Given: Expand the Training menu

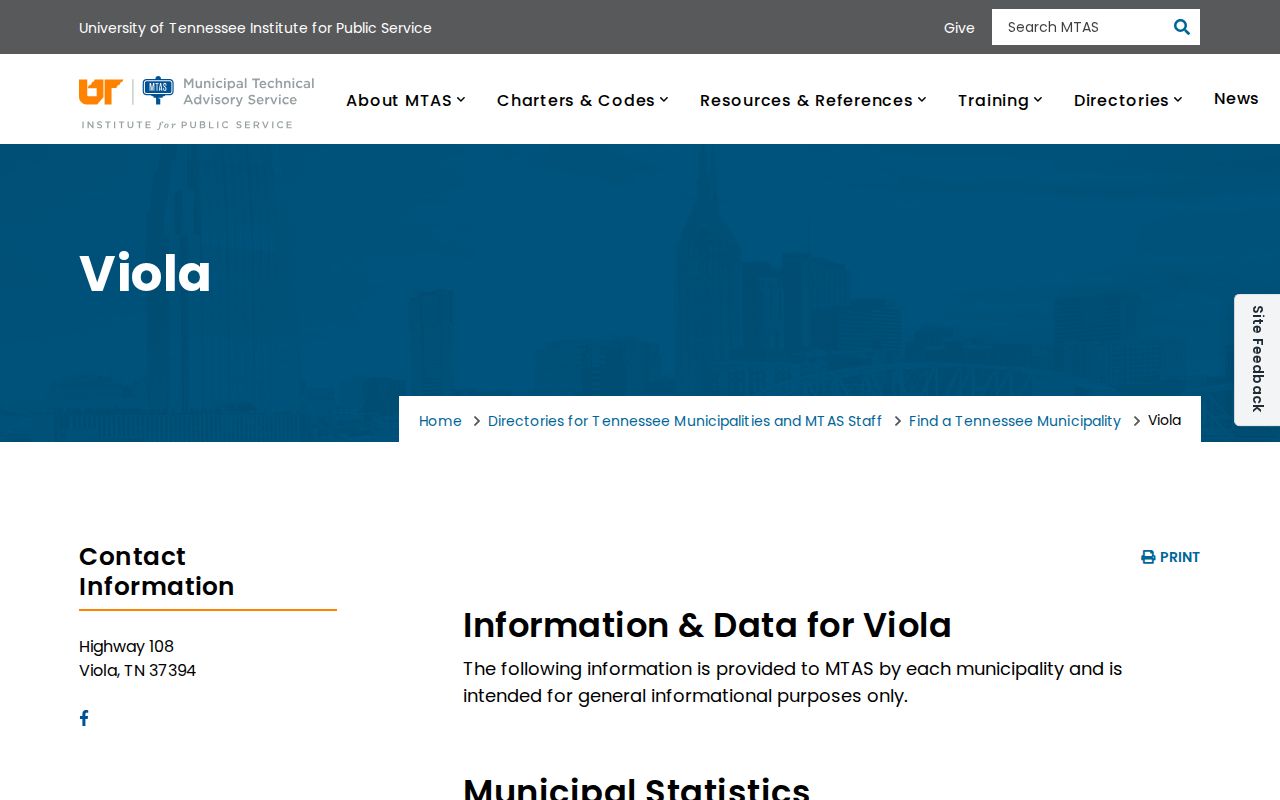Looking at the screenshot, I should [x=1001, y=100].
